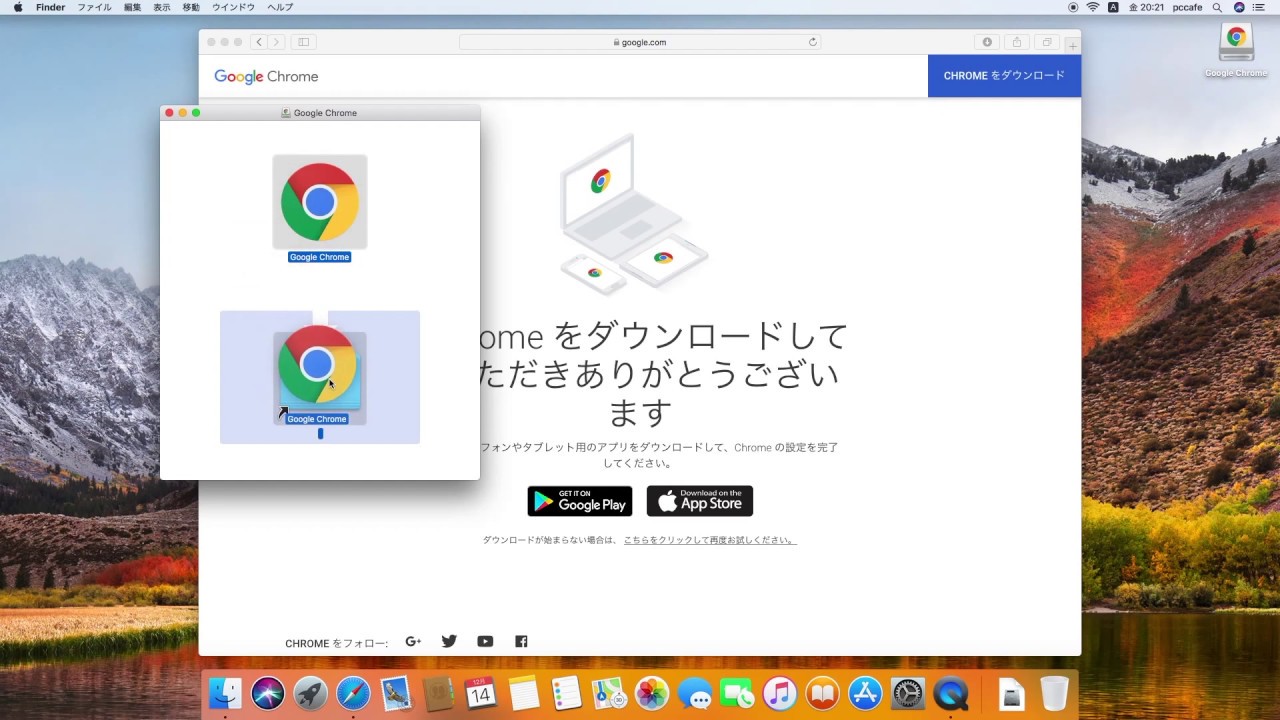Add a new Safari tab with plus
The image size is (1280, 720).
point(1072,46)
